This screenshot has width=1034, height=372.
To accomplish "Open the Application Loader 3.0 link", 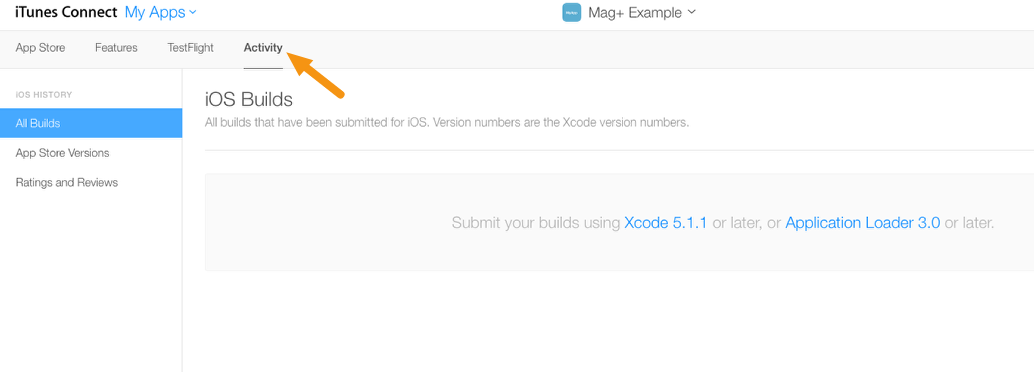I will (x=863, y=223).
